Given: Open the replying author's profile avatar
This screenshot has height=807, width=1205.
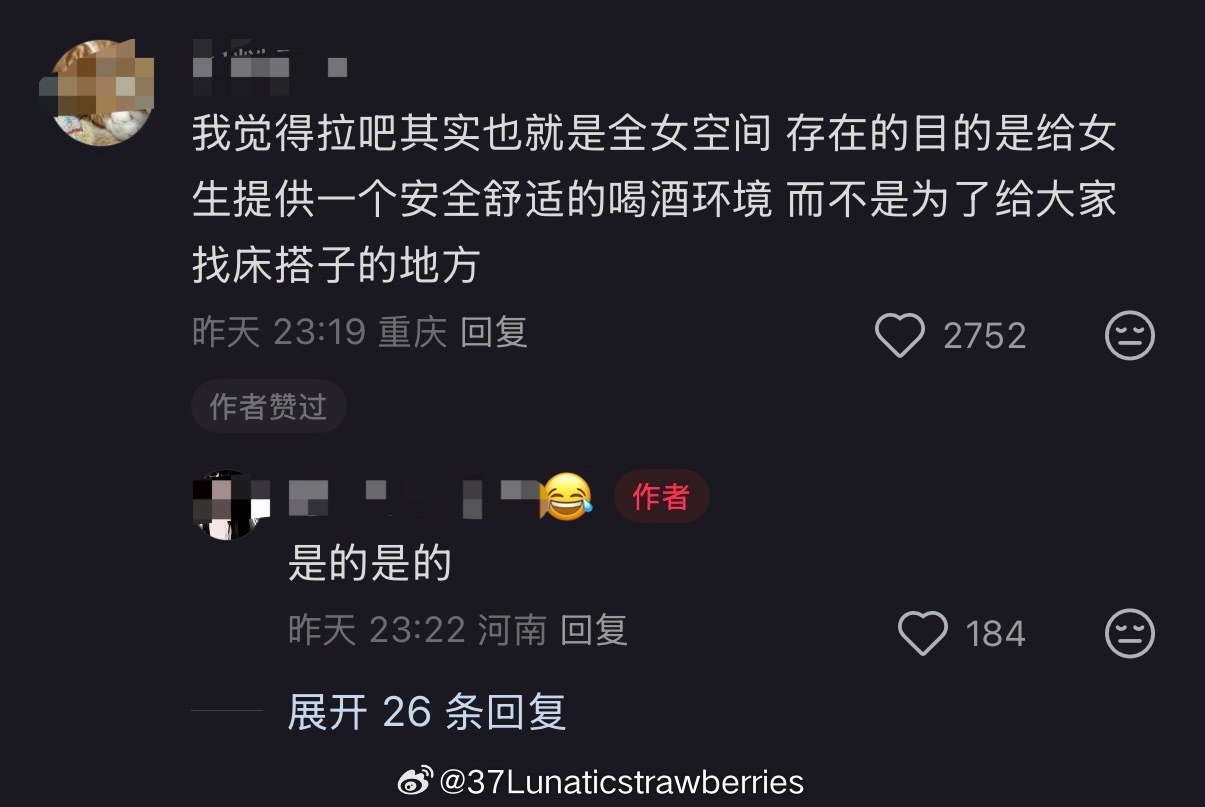Looking at the screenshot, I should click(x=229, y=505).
